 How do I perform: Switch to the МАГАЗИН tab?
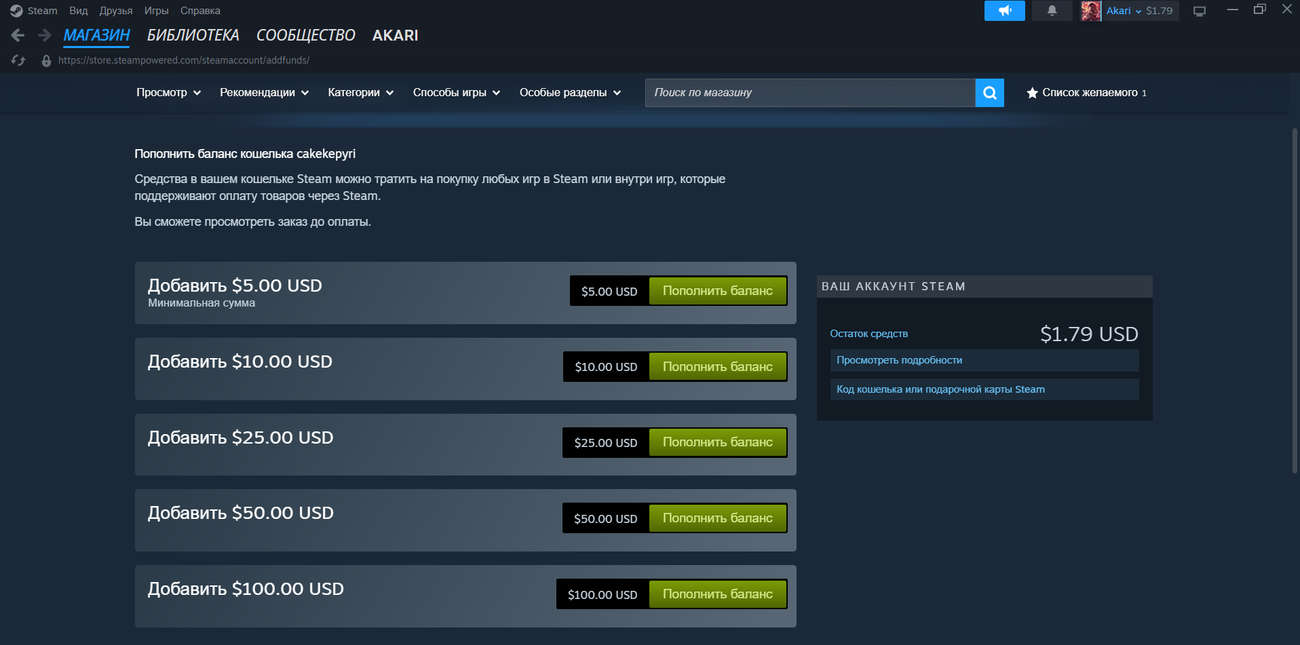coord(96,36)
